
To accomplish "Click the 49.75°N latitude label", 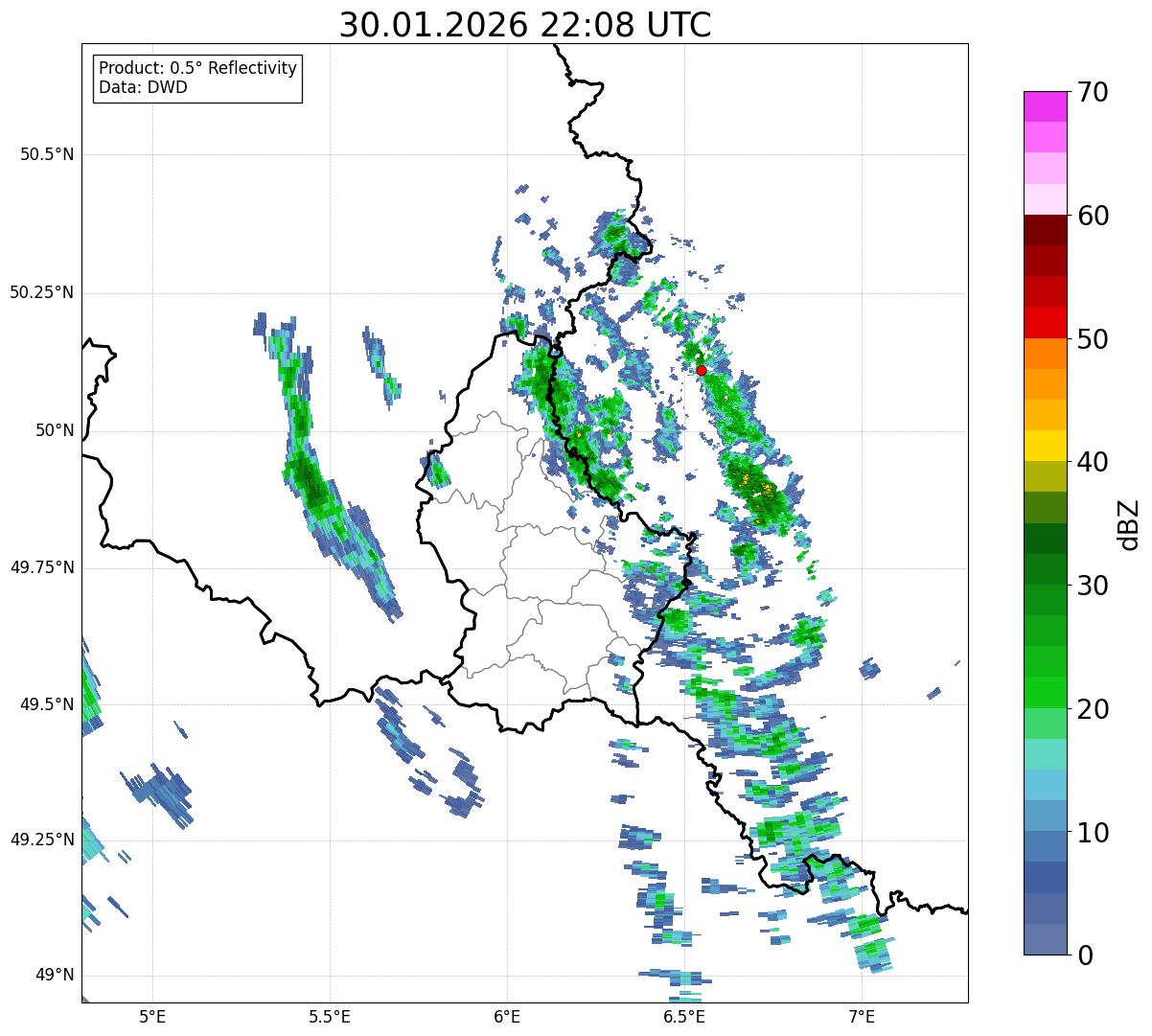I will (x=42, y=567).
